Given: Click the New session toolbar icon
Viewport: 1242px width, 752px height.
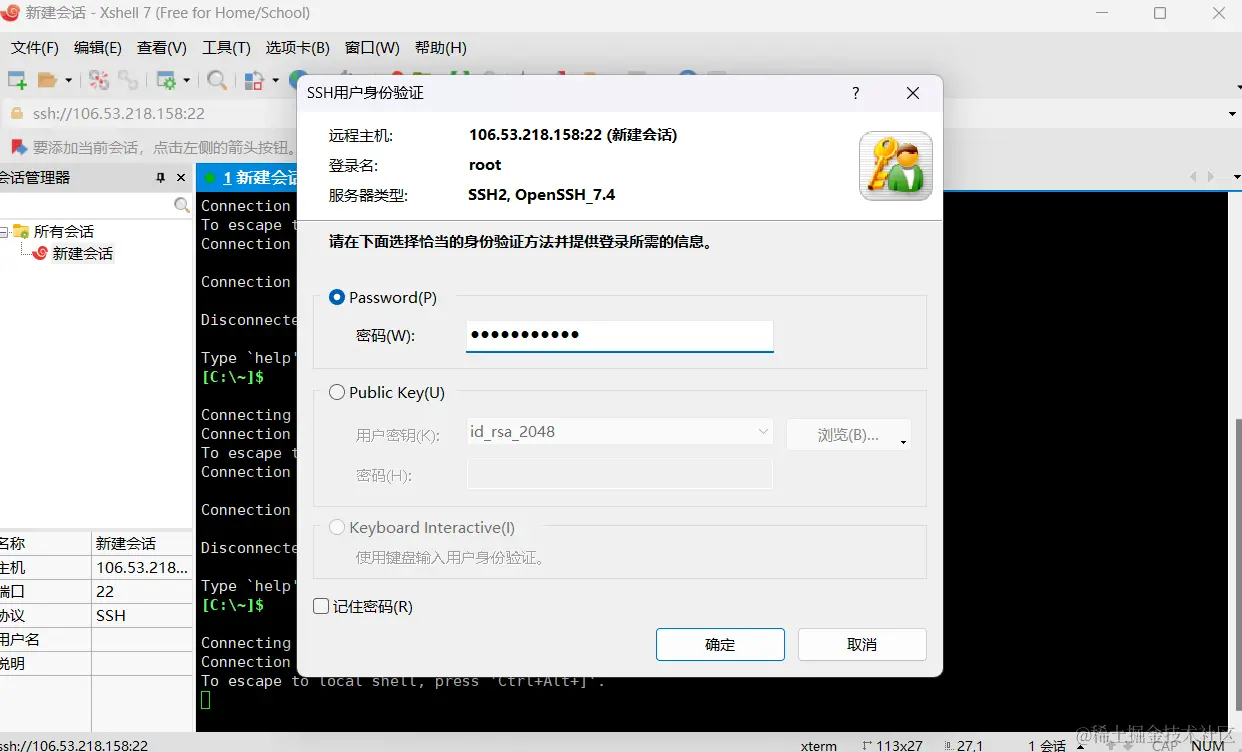Looking at the screenshot, I should click(x=17, y=80).
